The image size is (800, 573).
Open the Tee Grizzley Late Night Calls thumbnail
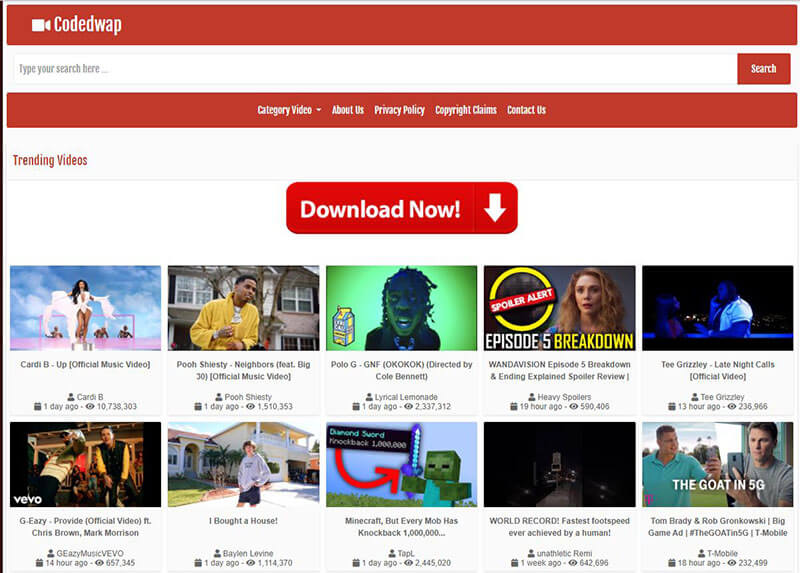(x=718, y=308)
